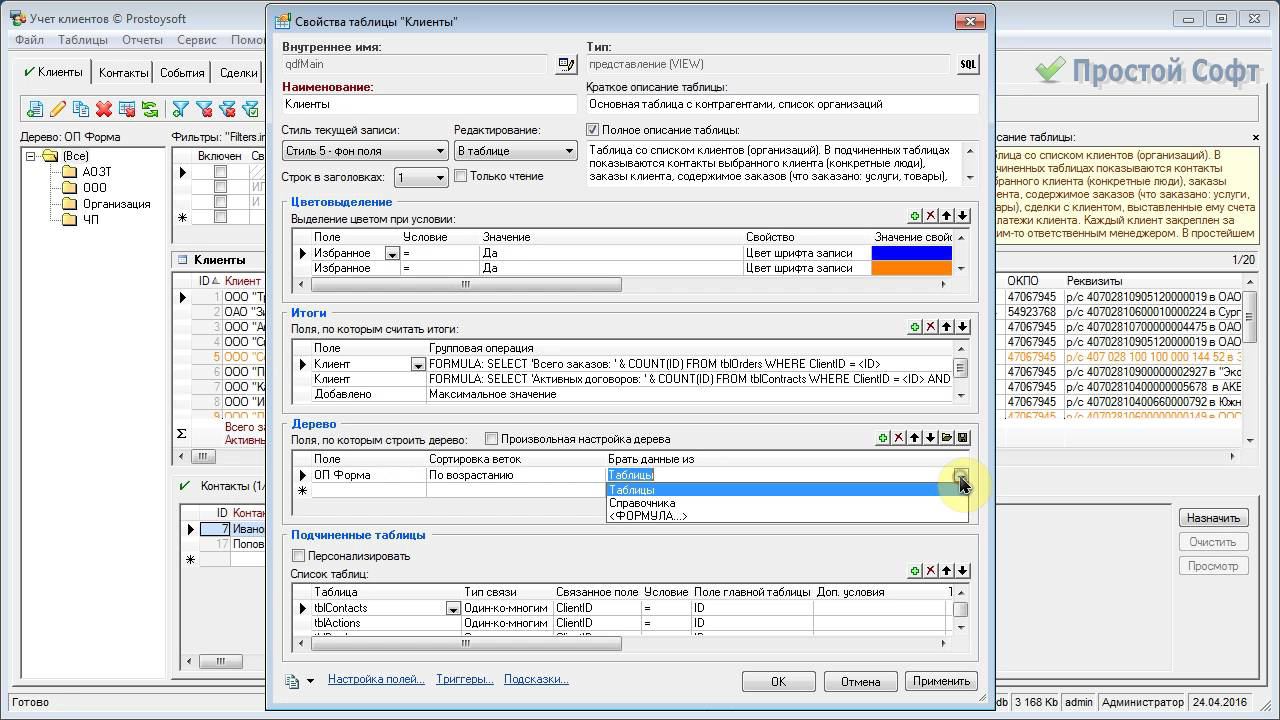Click the OK button
The image size is (1280, 720).
(x=778, y=681)
